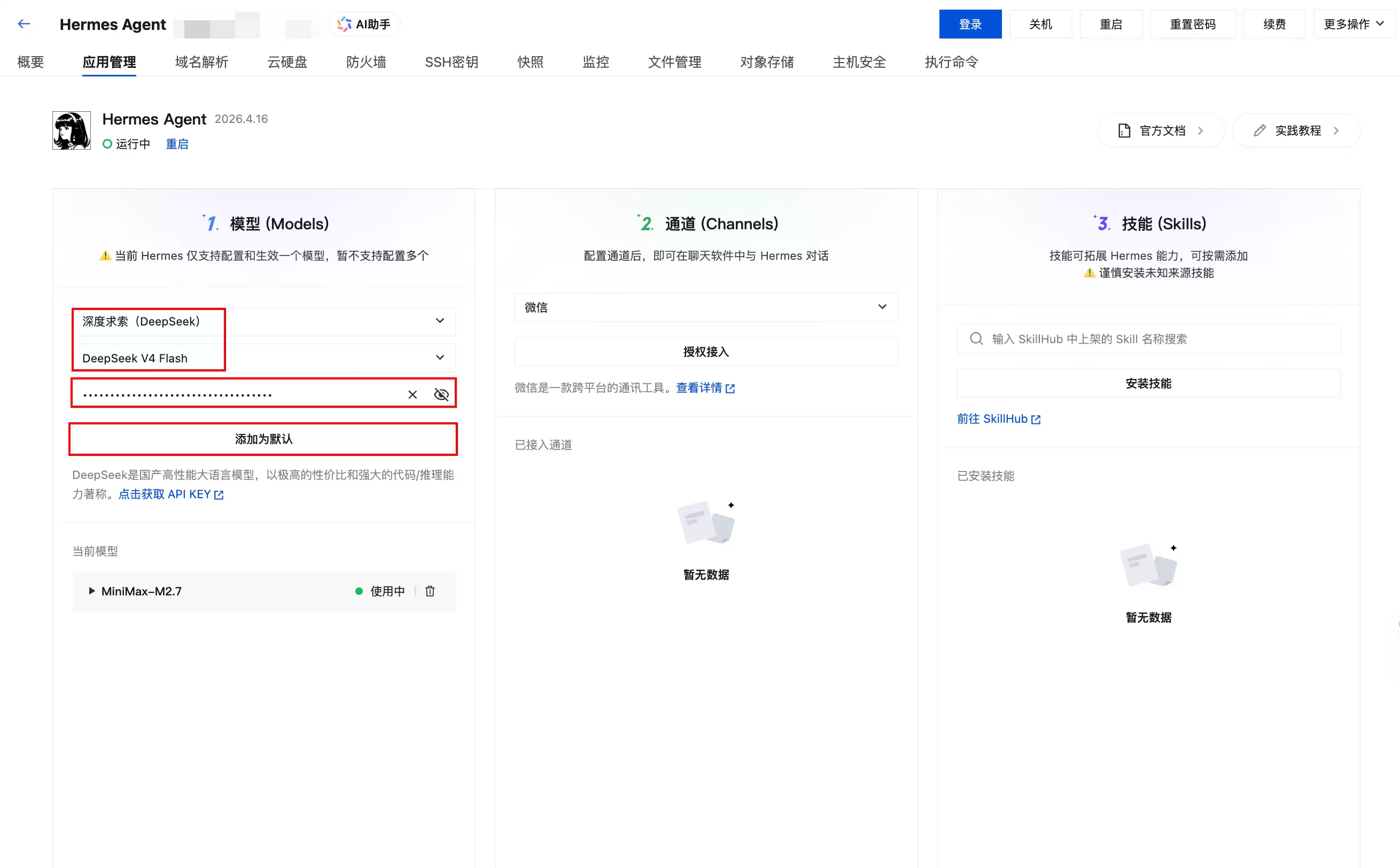Open the 点击获取 API KEY link
Screen dimensions: 1400x868
(x=171, y=494)
